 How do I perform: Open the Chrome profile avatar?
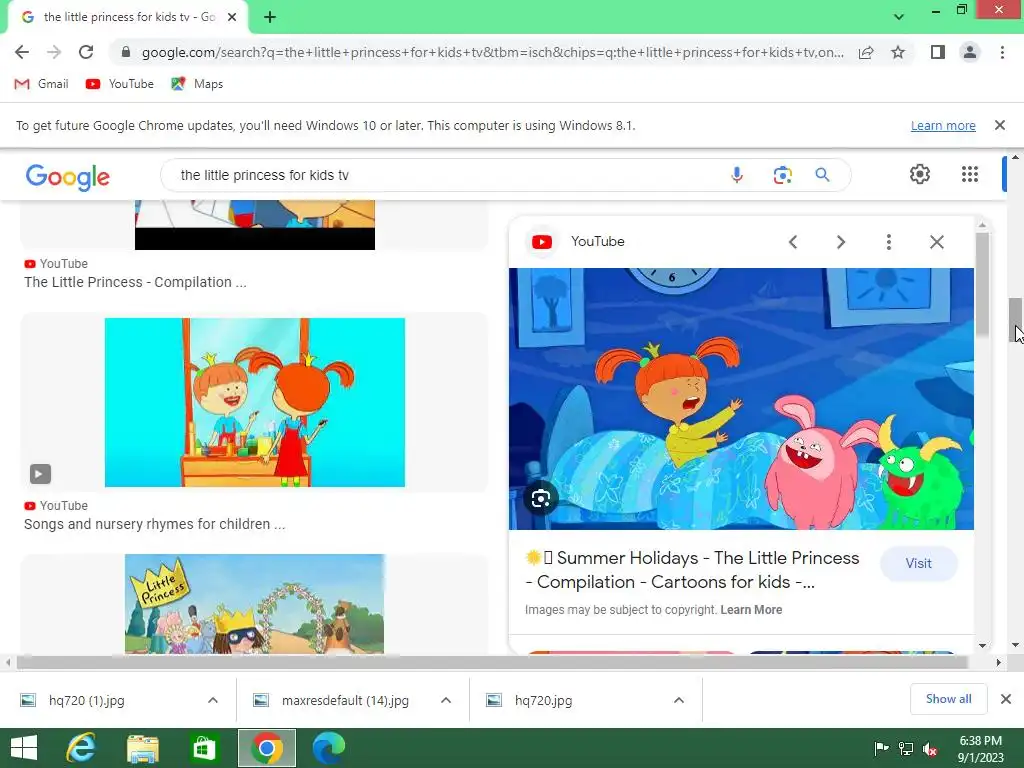[x=970, y=52]
